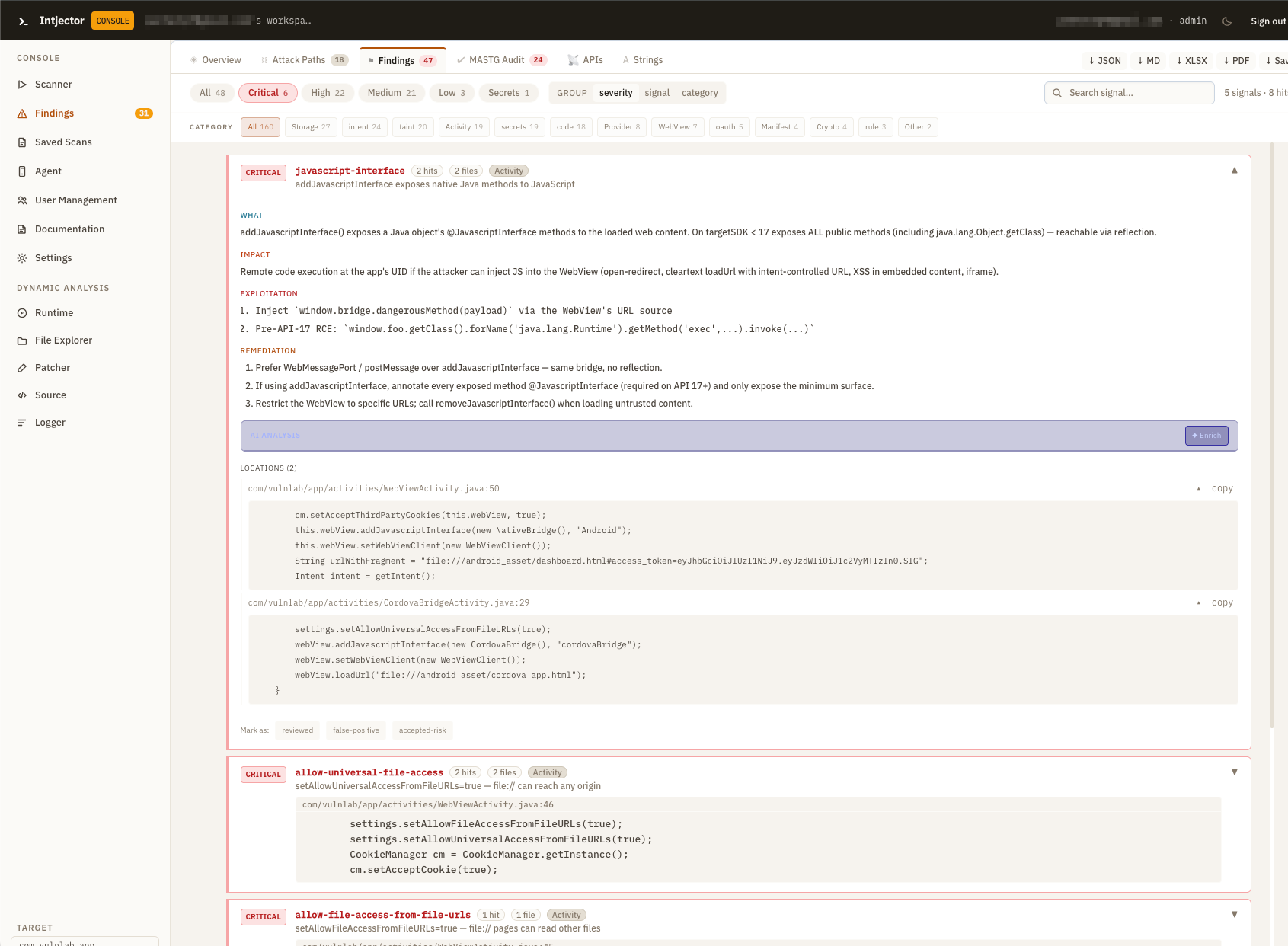Open the MASTG Audit tab
The width and height of the screenshot is (1288, 946).
tap(501, 60)
